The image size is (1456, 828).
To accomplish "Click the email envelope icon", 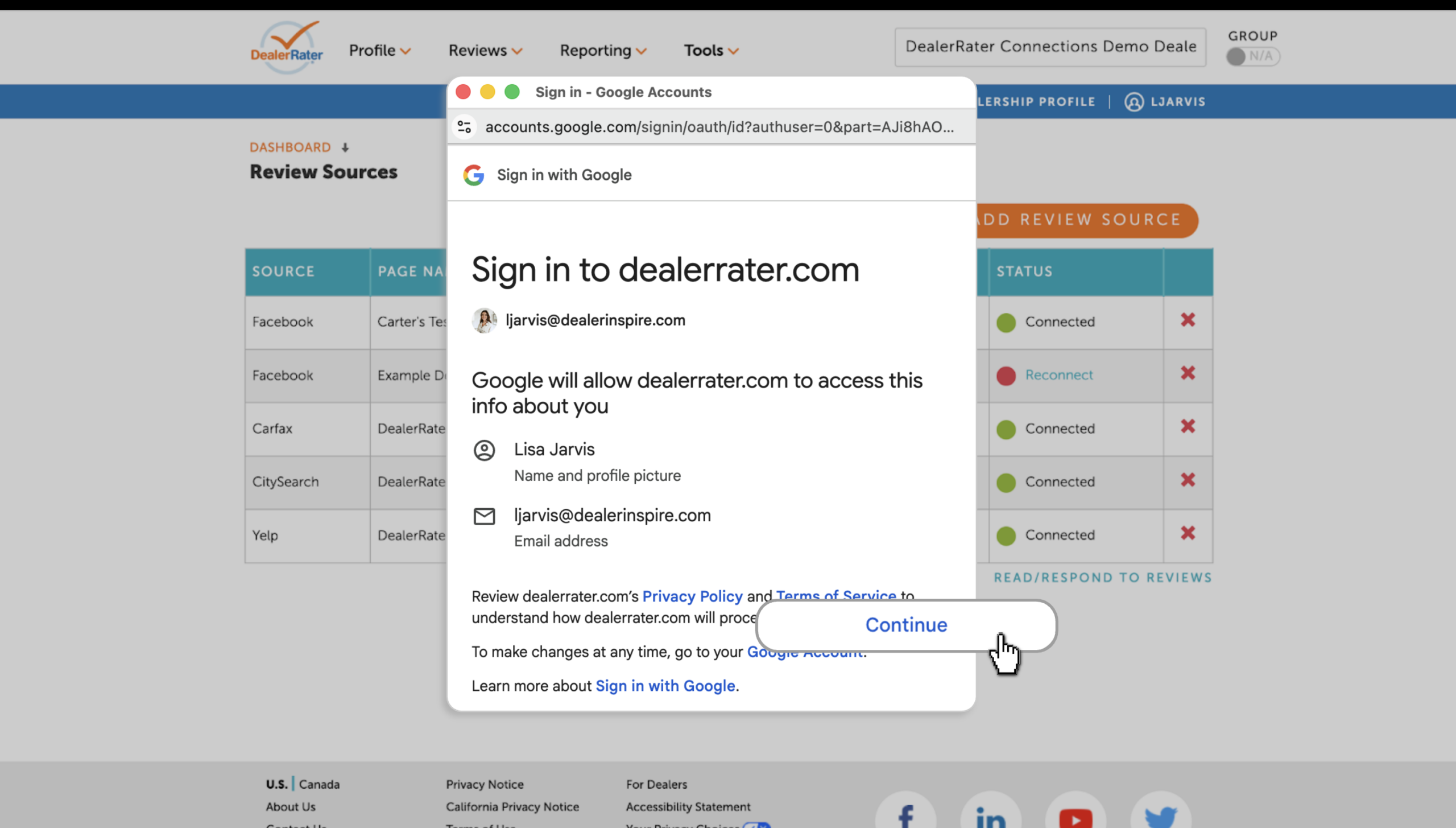I will pos(484,516).
